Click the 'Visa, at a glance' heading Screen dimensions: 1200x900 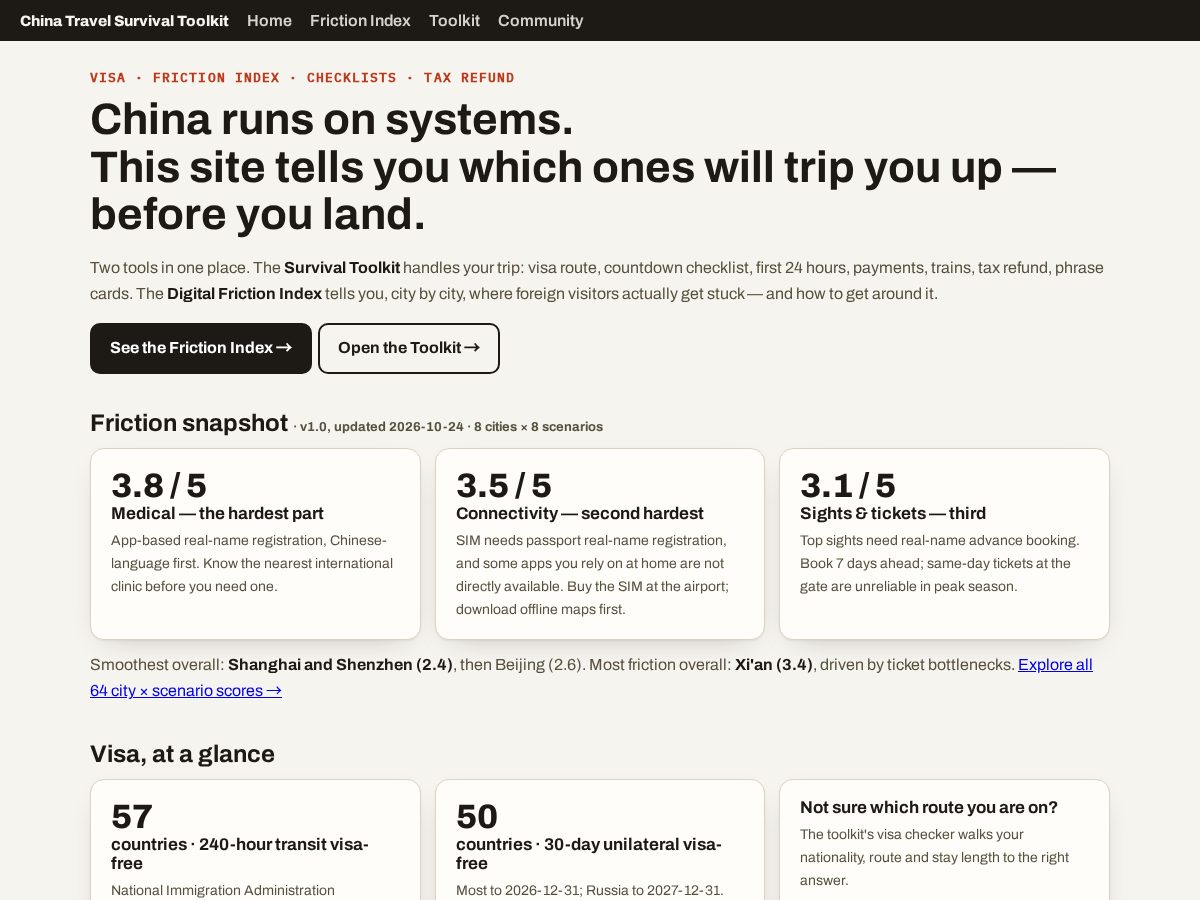pos(182,754)
